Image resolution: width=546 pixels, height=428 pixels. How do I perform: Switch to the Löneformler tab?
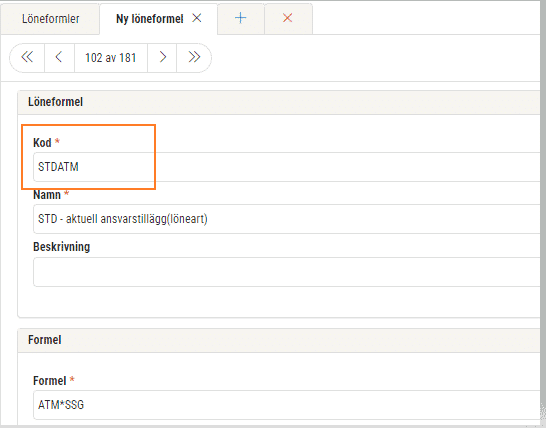[x=50, y=19]
